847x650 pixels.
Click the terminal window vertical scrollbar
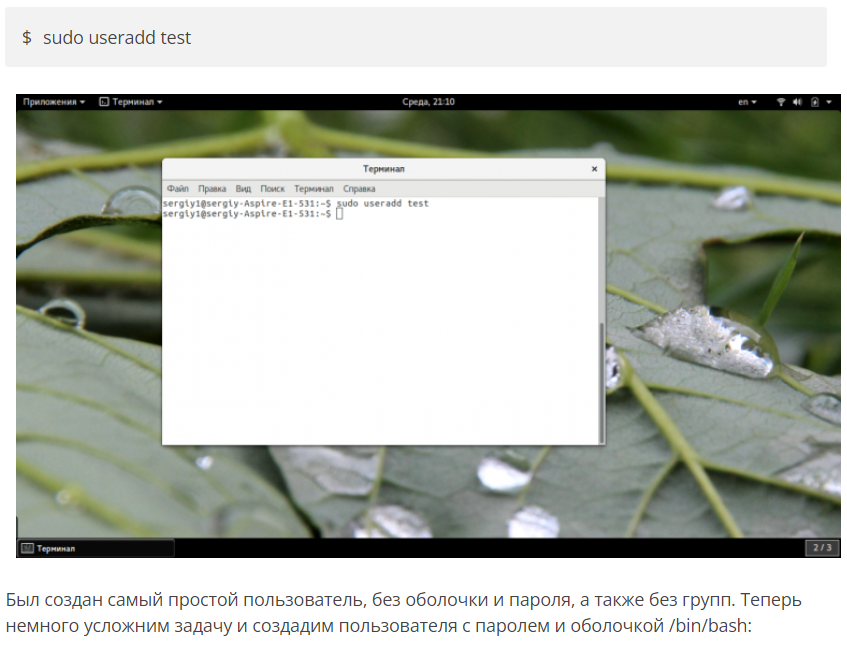(x=601, y=383)
